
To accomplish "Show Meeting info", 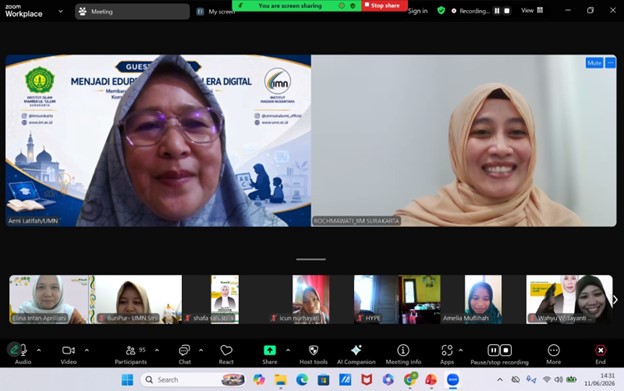I will pos(403,353).
